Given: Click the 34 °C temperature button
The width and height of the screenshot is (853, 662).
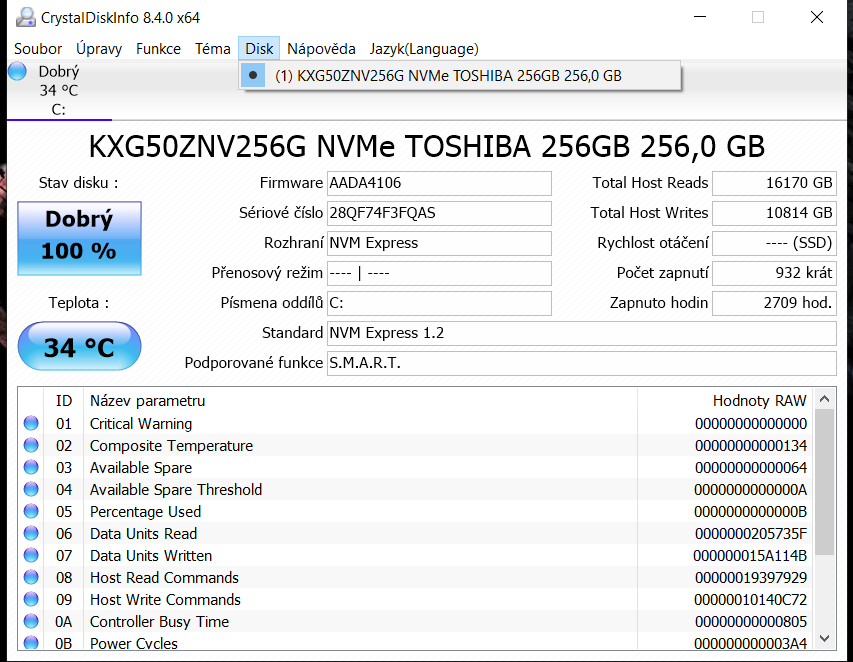Looking at the screenshot, I should tap(79, 347).
